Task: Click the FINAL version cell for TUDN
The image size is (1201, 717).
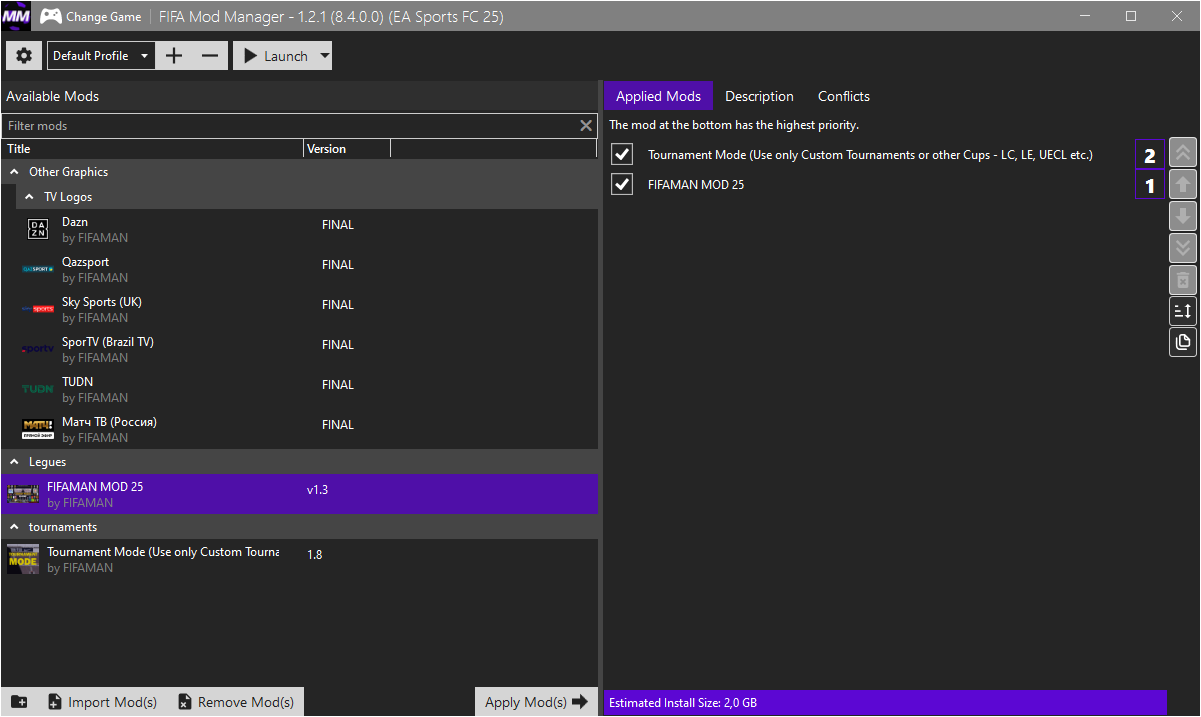Action: (338, 385)
